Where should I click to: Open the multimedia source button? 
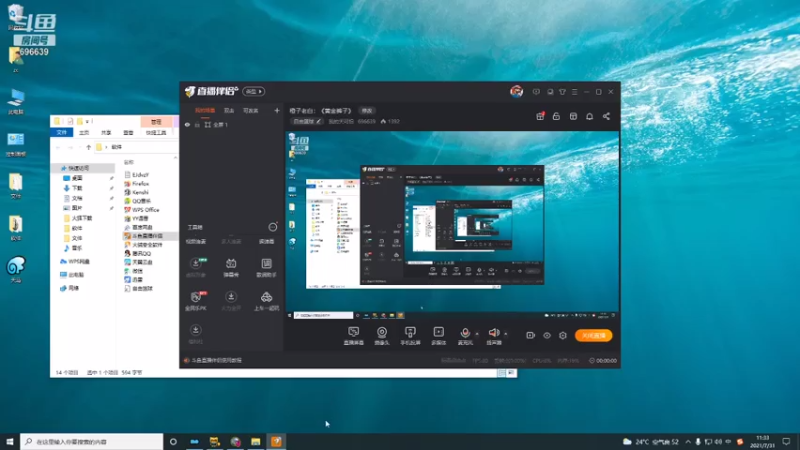point(439,336)
